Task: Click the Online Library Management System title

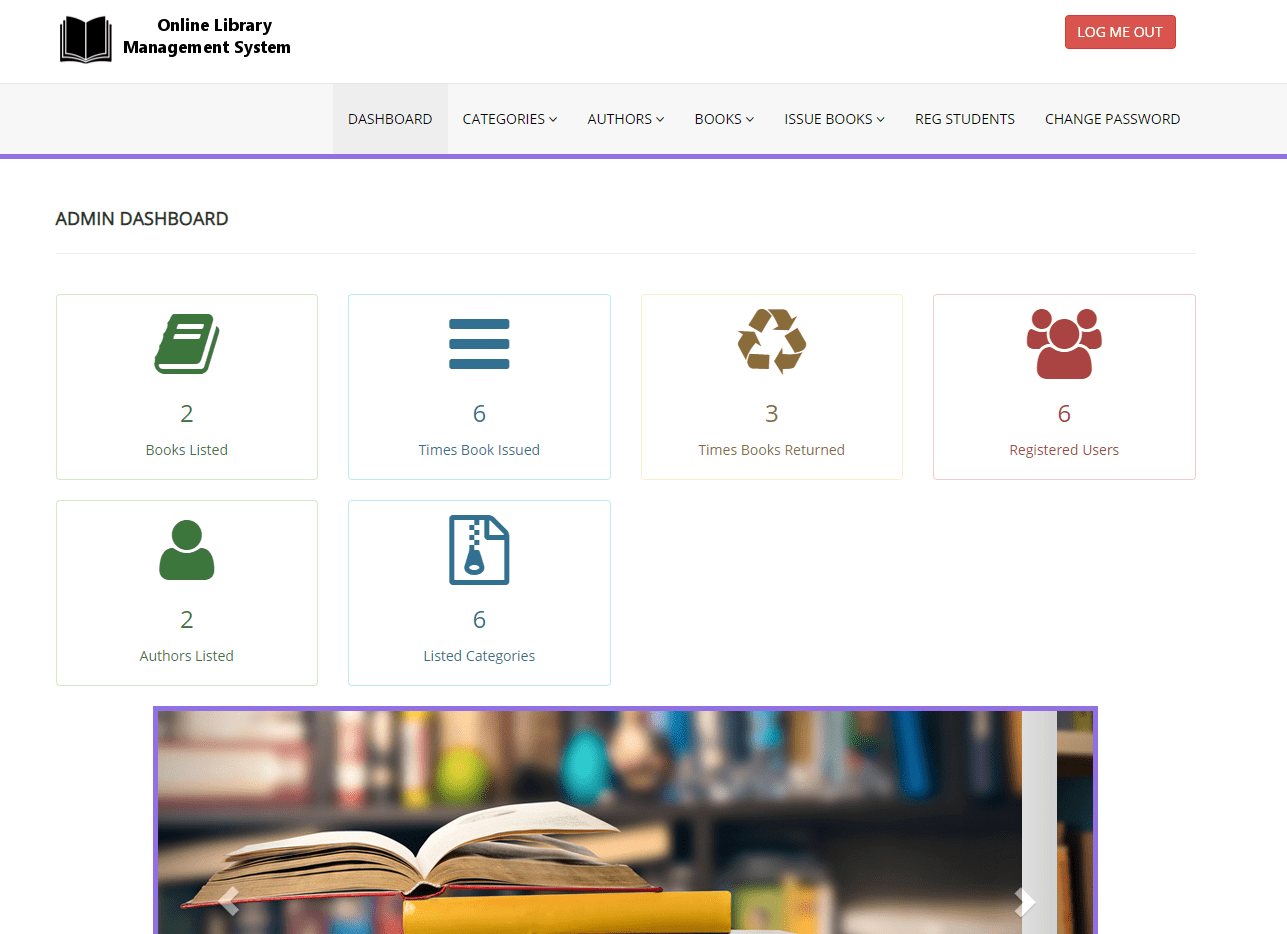Action: point(207,36)
